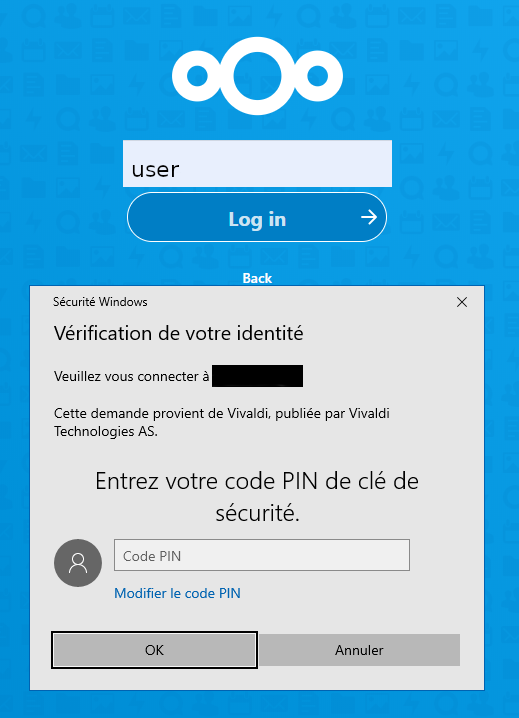Click the Sécurité Windows title text

[x=100, y=302]
